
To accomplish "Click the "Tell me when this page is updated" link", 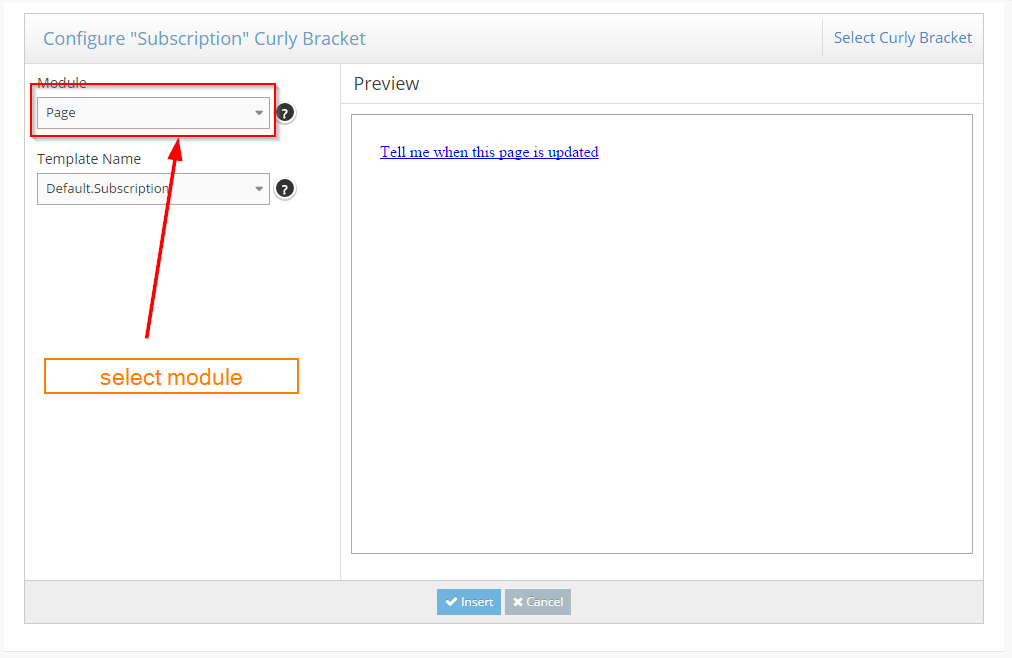I will pyautogui.click(x=489, y=152).
